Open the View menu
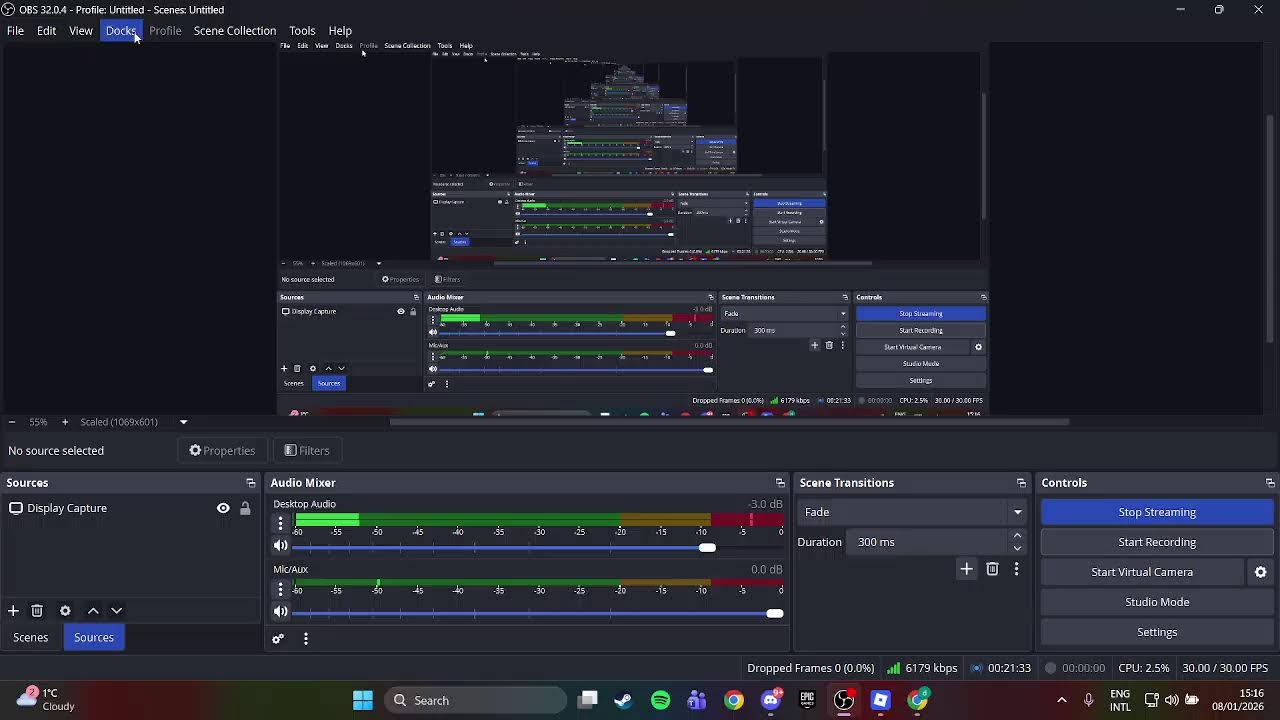The height and width of the screenshot is (720, 1280). click(x=81, y=31)
